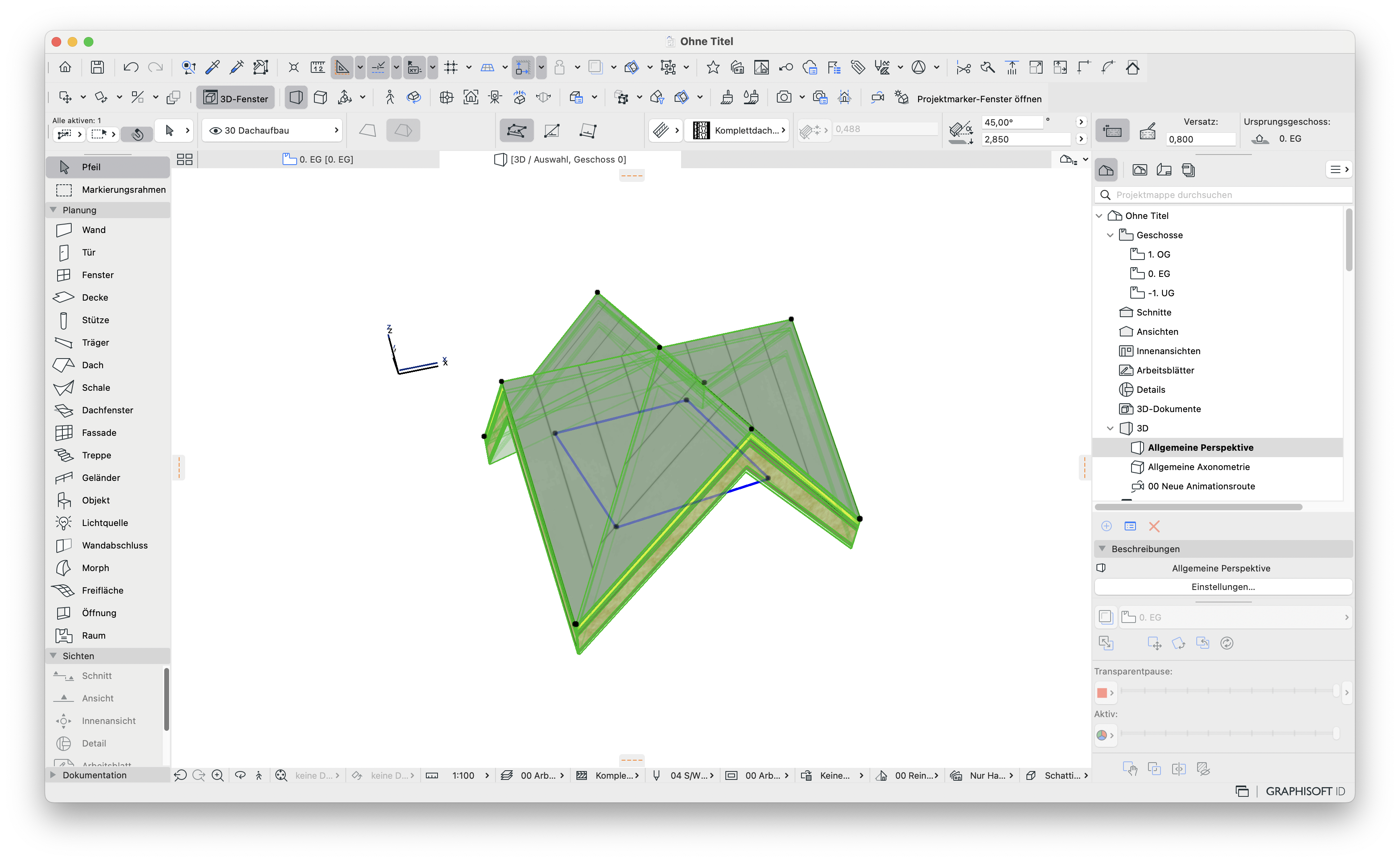Toggle the Projektmappe navigator view icon
This screenshot has height=862, width=1400.
(x=1106, y=169)
